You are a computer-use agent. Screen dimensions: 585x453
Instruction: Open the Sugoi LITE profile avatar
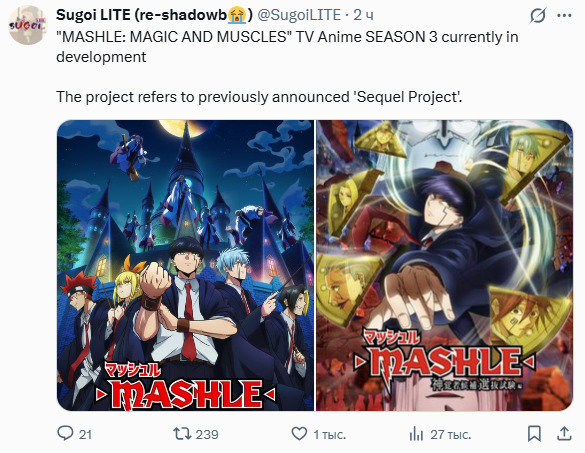[28, 25]
